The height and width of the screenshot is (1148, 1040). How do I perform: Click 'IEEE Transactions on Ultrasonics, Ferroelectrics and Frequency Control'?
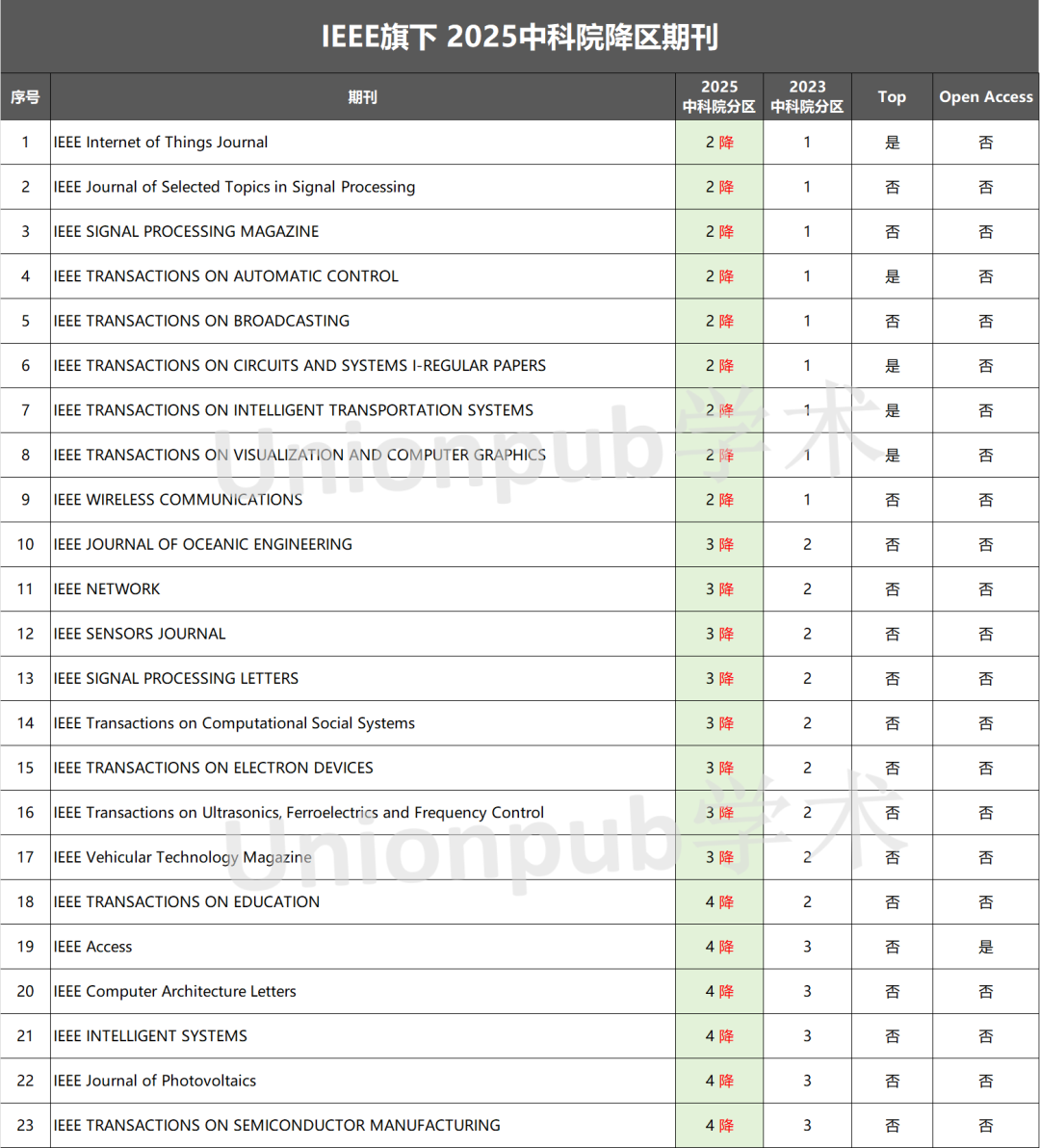[299, 812]
